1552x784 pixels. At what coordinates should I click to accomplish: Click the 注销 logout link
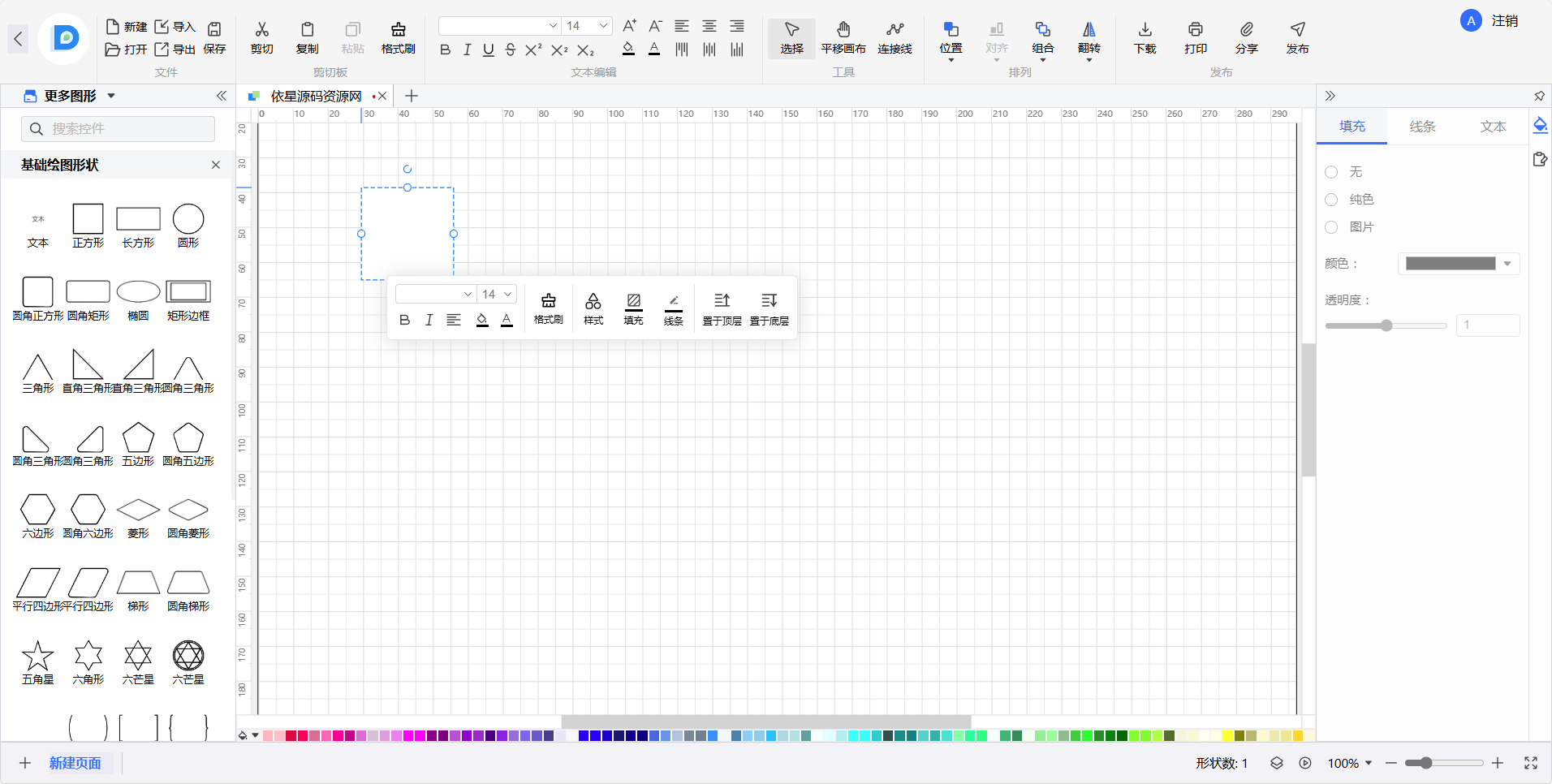(x=1504, y=21)
